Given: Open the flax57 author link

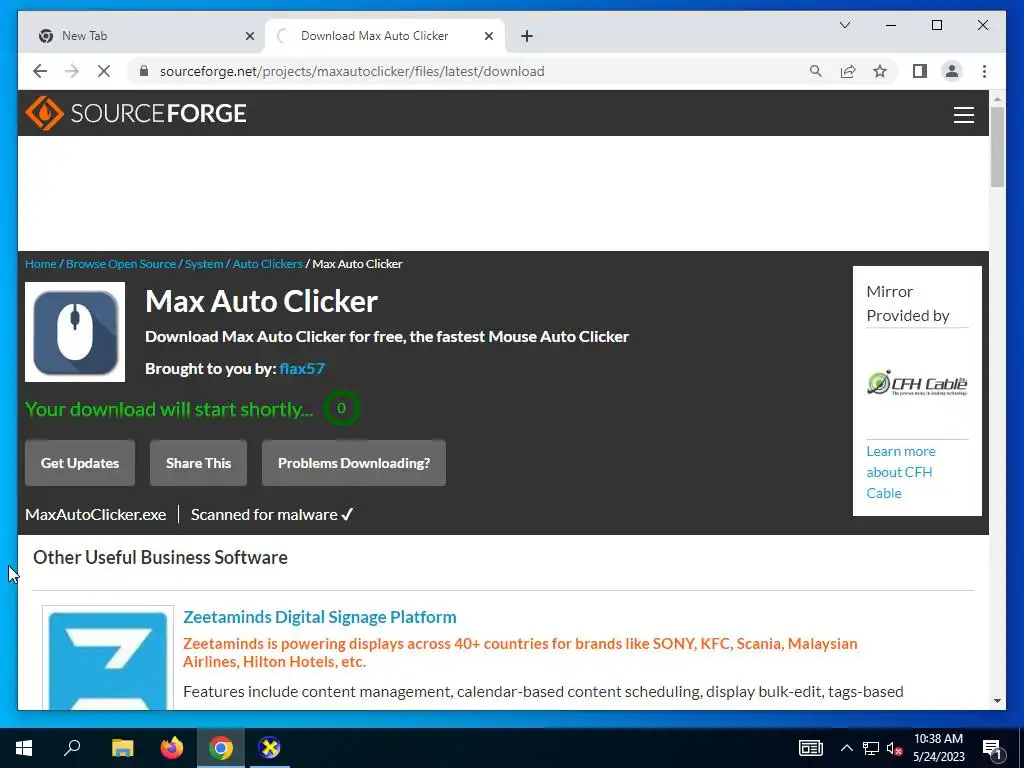Looking at the screenshot, I should tap(302, 368).
